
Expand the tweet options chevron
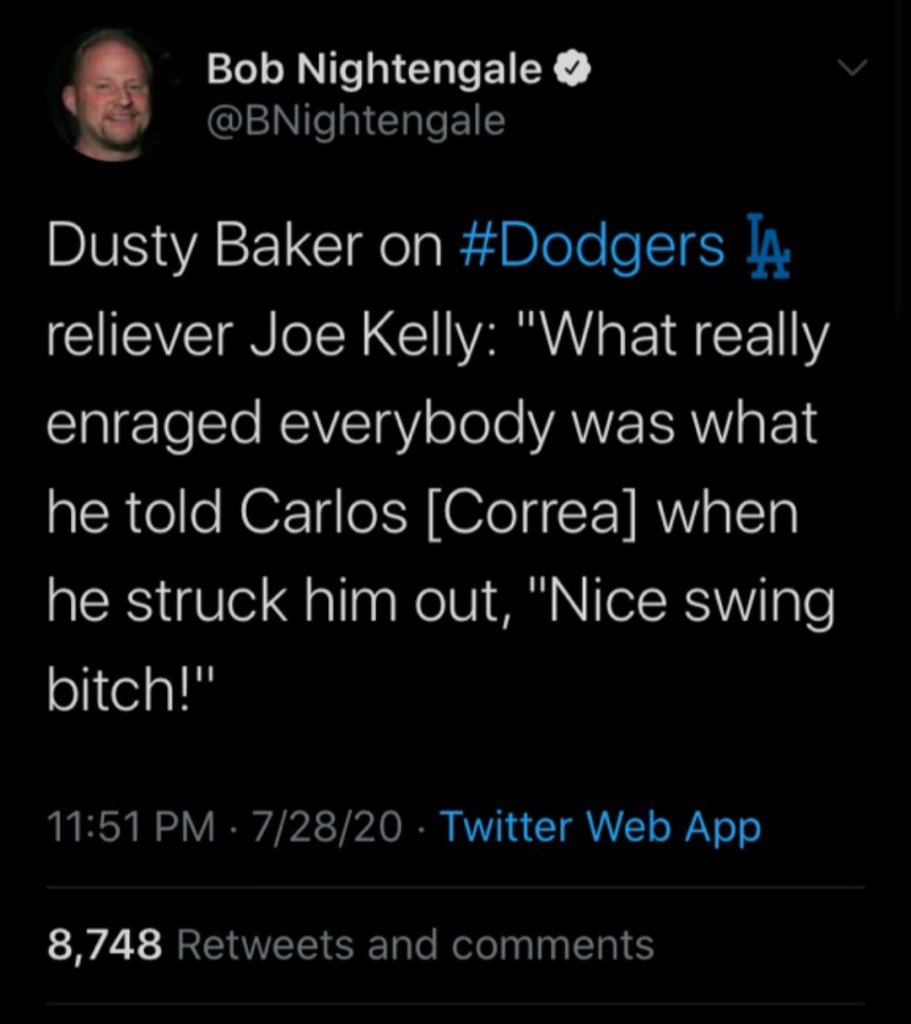tap(851, 69)
